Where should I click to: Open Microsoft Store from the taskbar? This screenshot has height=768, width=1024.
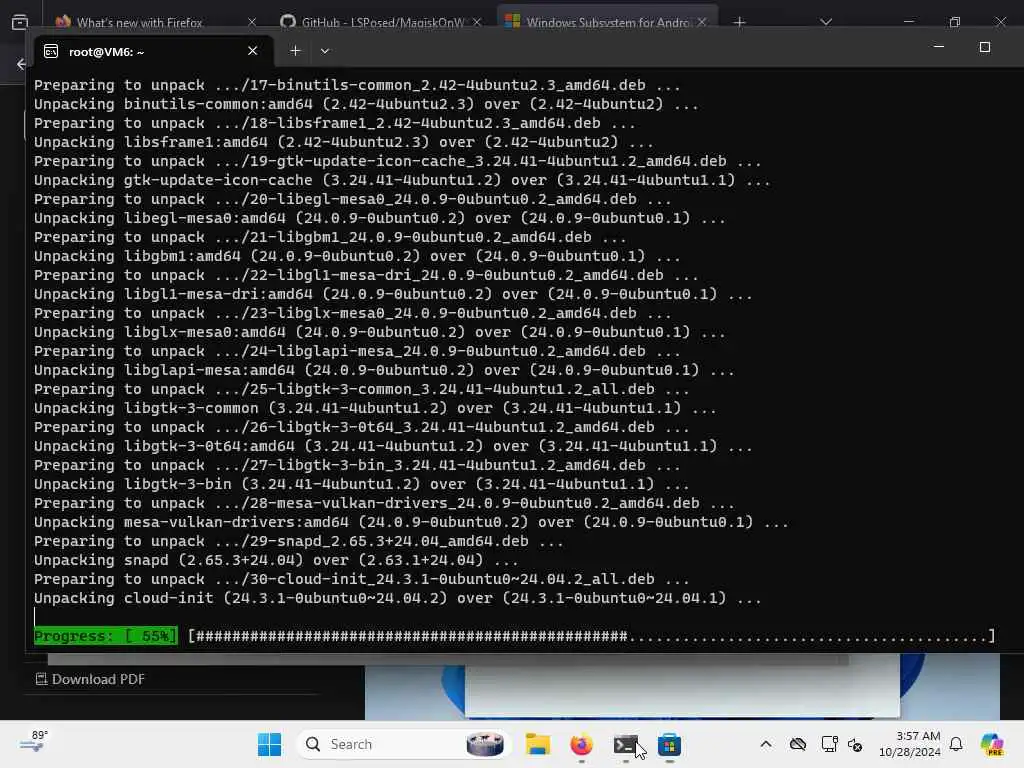point(669,744)
